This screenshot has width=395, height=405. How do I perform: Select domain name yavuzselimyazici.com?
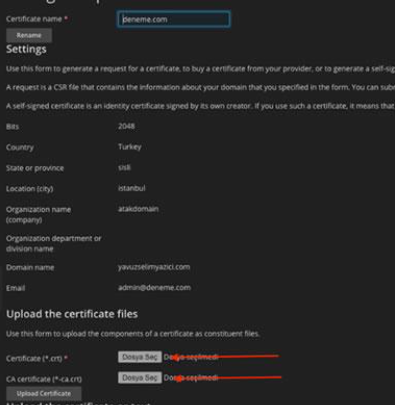[154, 267]
